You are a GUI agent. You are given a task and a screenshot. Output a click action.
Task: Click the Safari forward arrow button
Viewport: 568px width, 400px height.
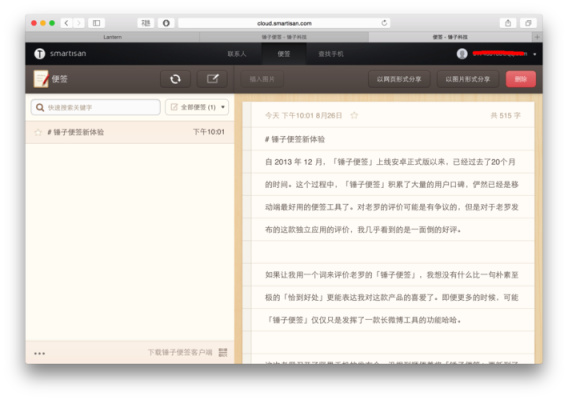pyautogui.click(x=78, y=23)
